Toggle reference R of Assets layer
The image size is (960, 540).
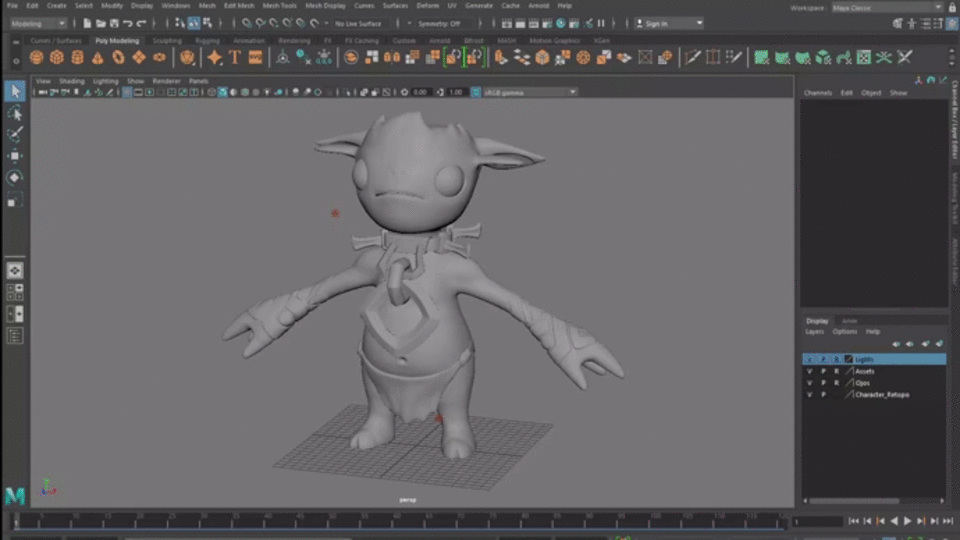pos(836,371)
